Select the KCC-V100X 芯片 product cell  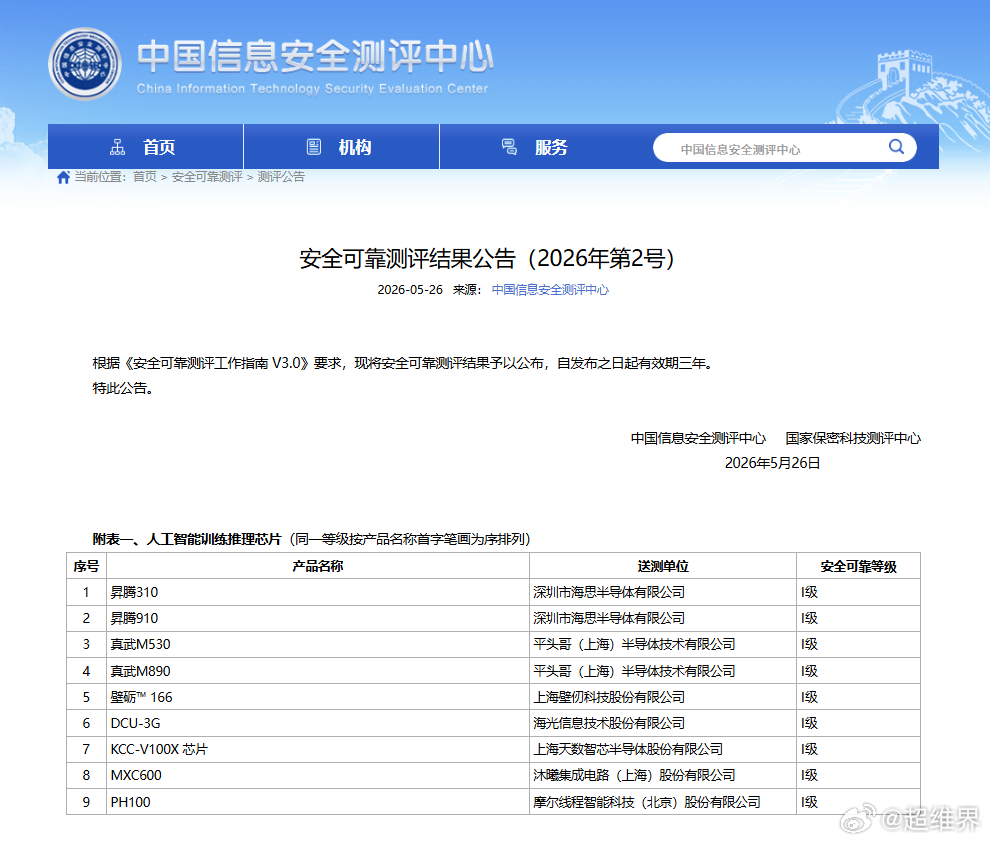pyautogui.click(x=318, y=750)
